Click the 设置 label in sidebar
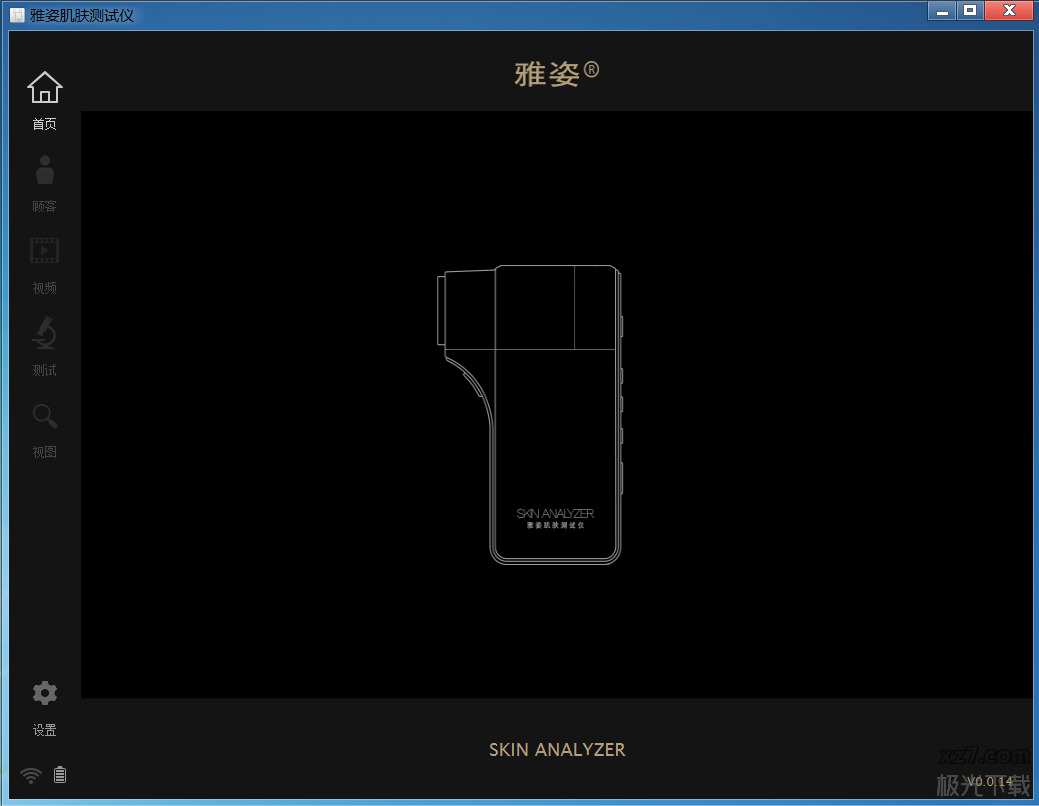This screenshot has height=806, width=1039. (x=44, y=730)
